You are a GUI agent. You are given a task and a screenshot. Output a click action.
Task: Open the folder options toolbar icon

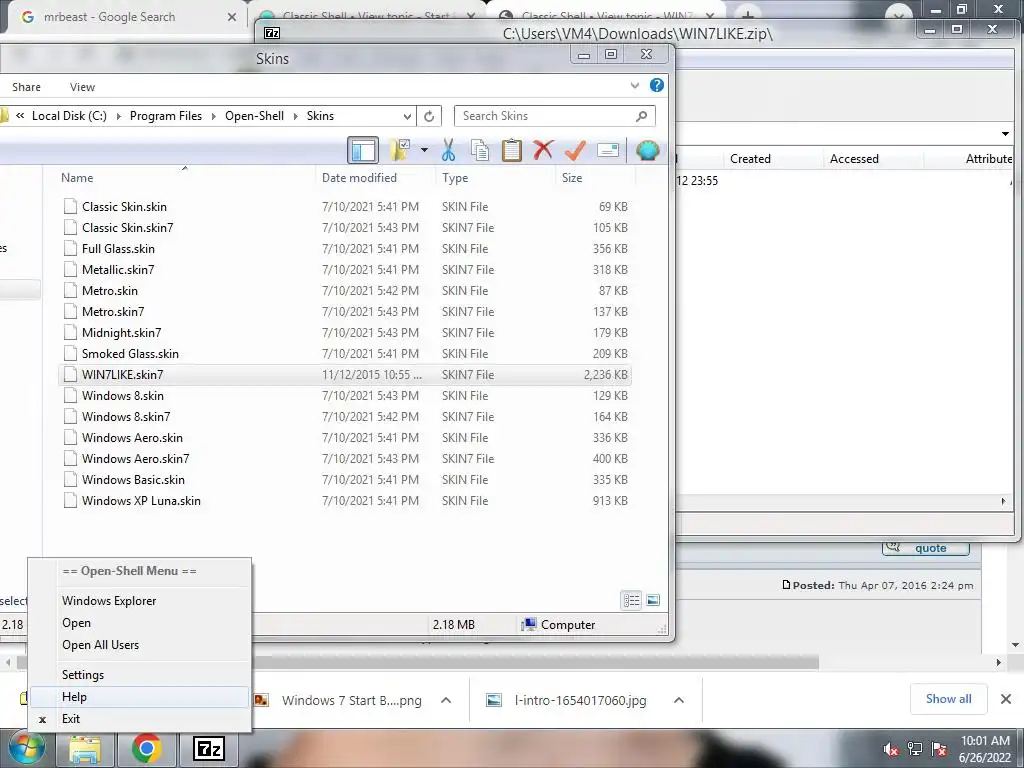point(400,150)
